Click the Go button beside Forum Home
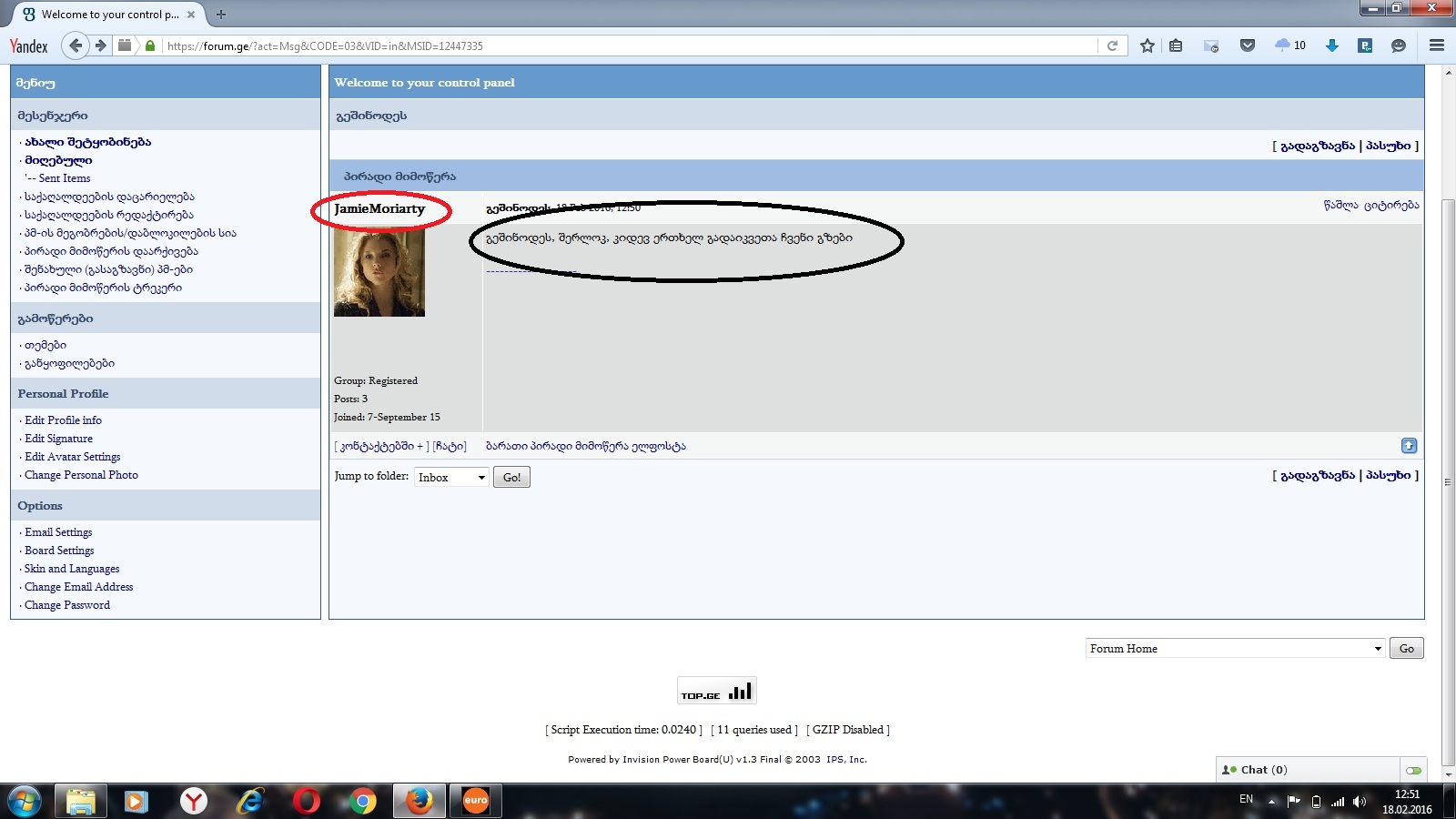Image resolution: width=1456 pixels, height=819 pixels. click(1407, 648)
